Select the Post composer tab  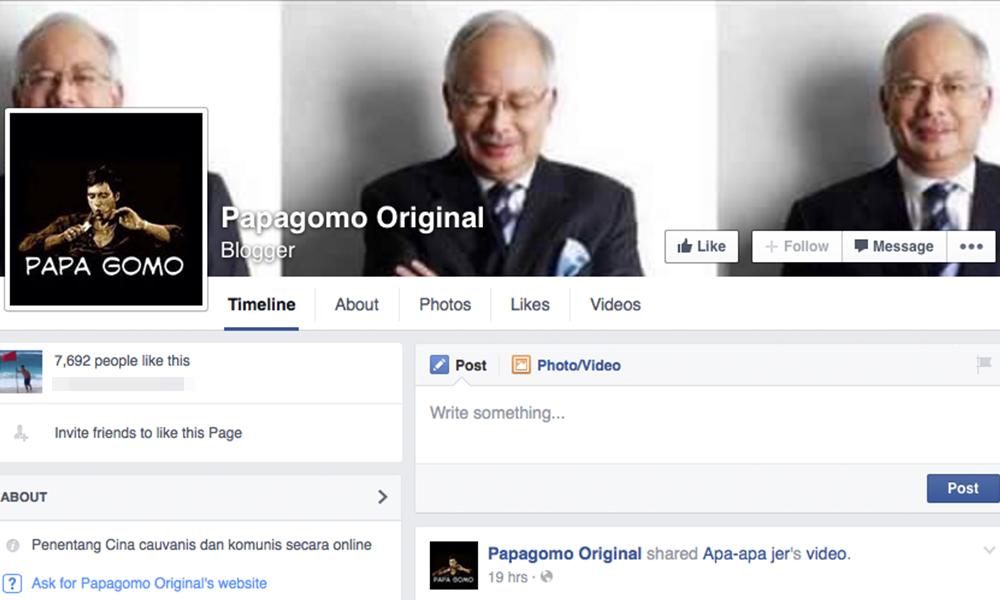pos(458,365)
